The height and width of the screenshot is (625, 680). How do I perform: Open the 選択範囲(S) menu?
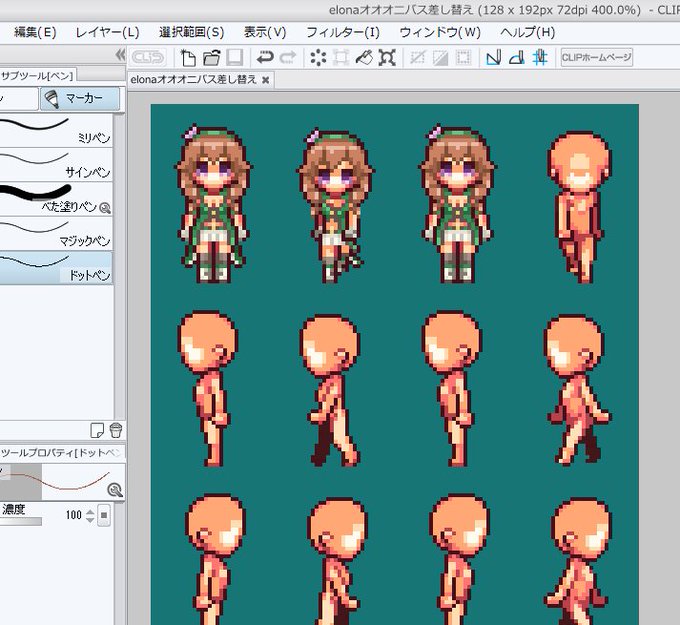[x=191, y=33]
